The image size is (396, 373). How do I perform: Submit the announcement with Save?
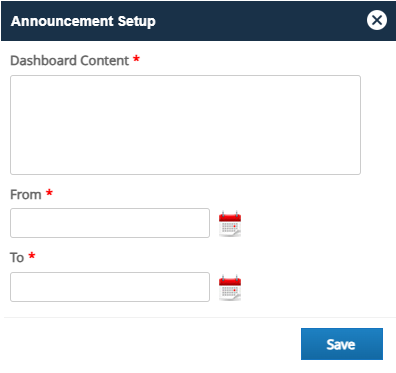342,344
